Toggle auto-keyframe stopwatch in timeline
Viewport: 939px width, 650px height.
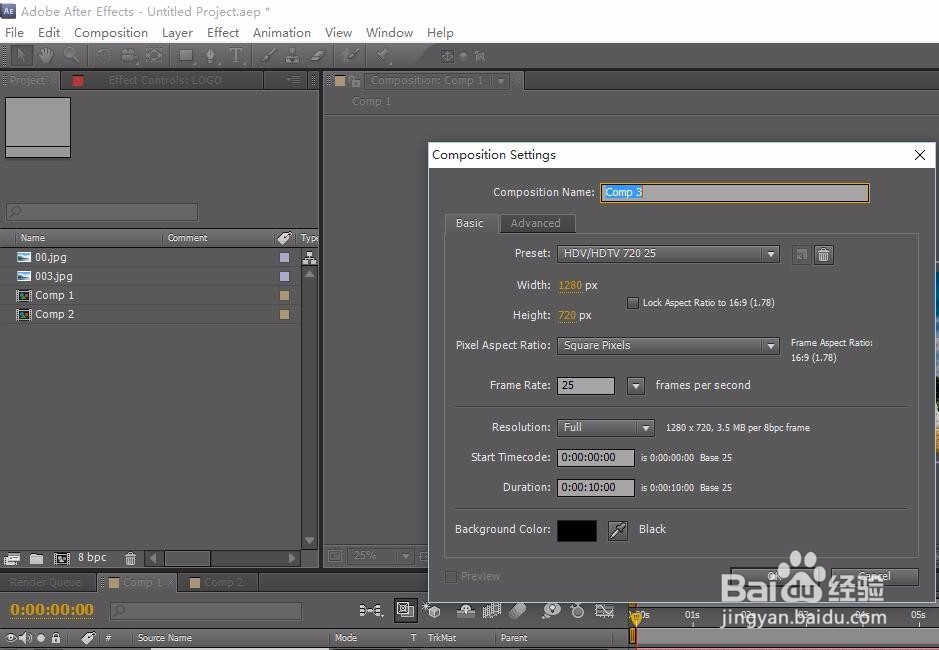[577, 610]
